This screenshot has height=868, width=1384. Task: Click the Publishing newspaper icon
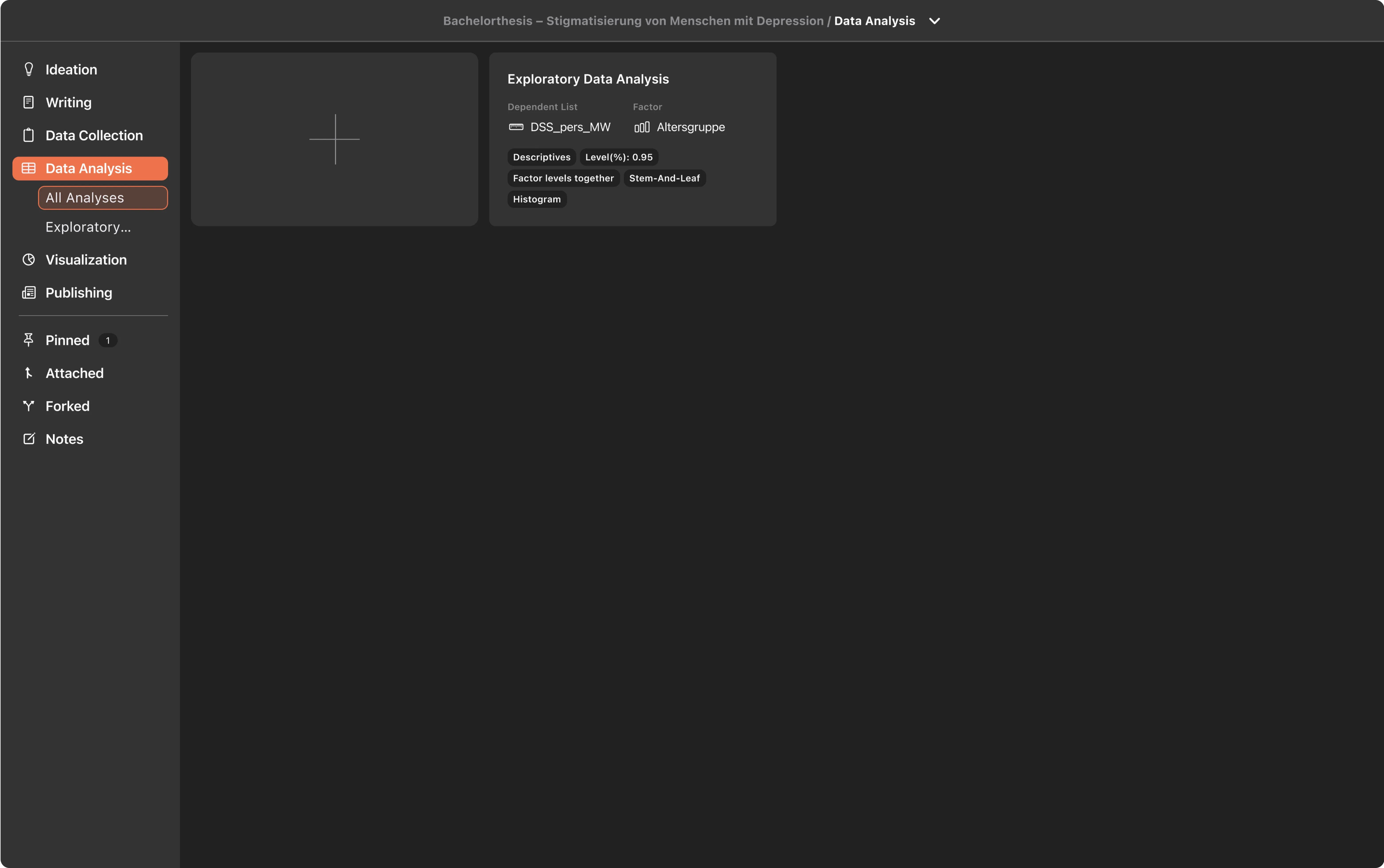coord(29,293)
